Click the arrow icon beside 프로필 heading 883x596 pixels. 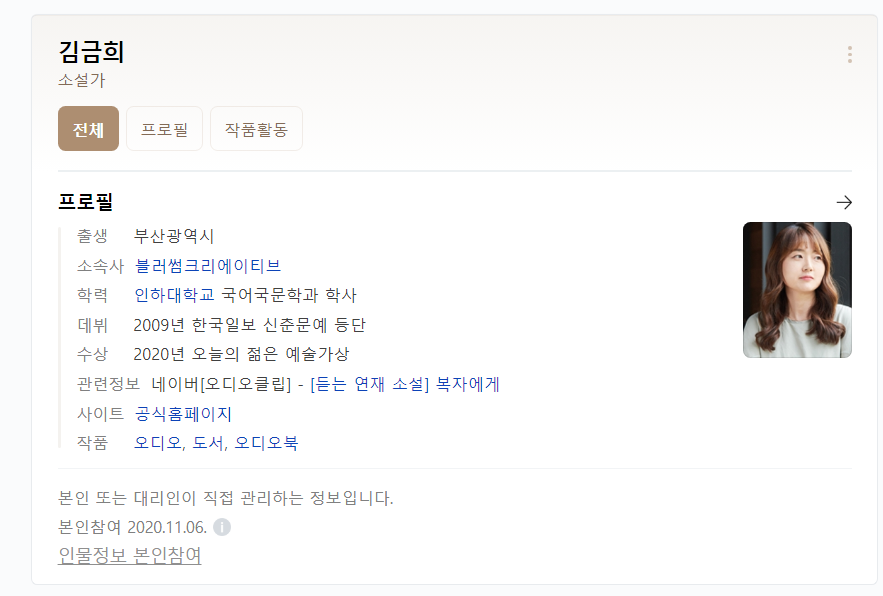click(844, 202)
